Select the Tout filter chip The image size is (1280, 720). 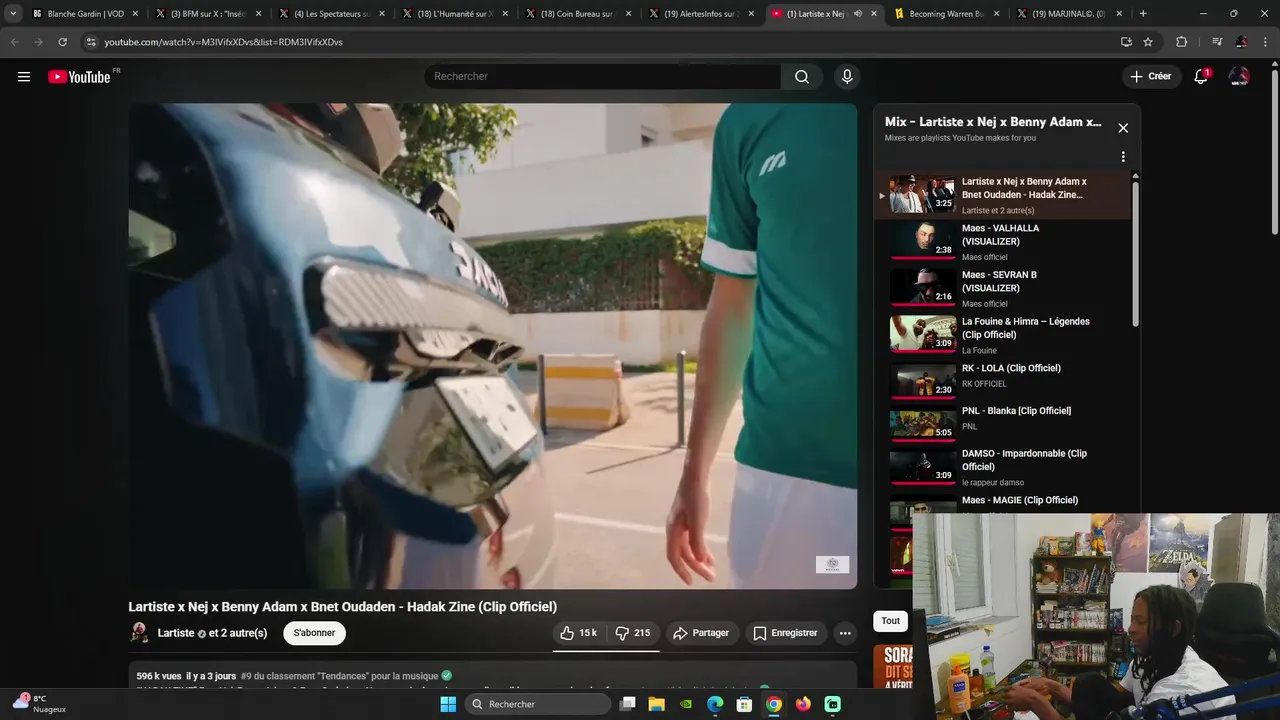click(890, 621)
